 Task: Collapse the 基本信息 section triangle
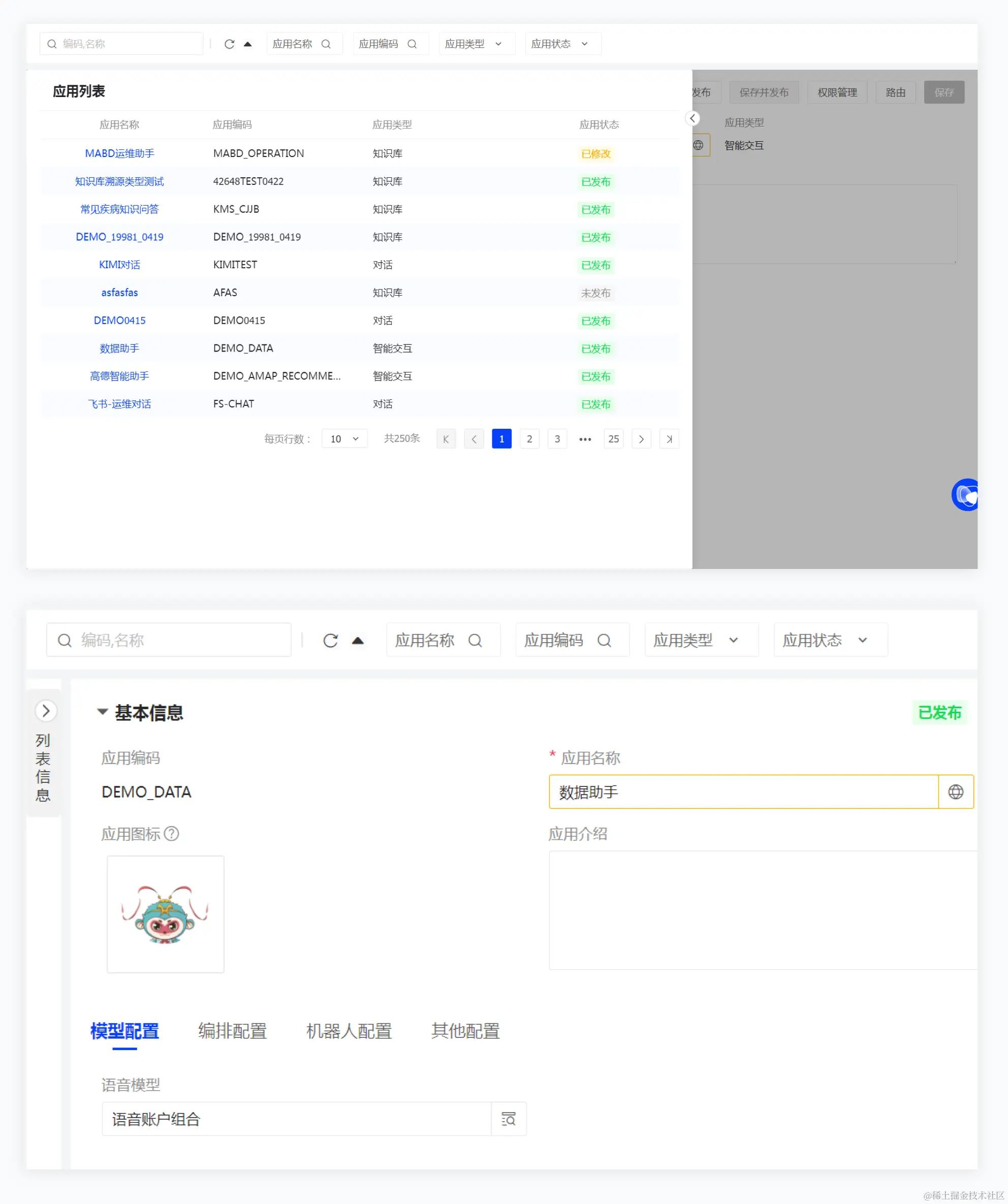pos(103,712)
